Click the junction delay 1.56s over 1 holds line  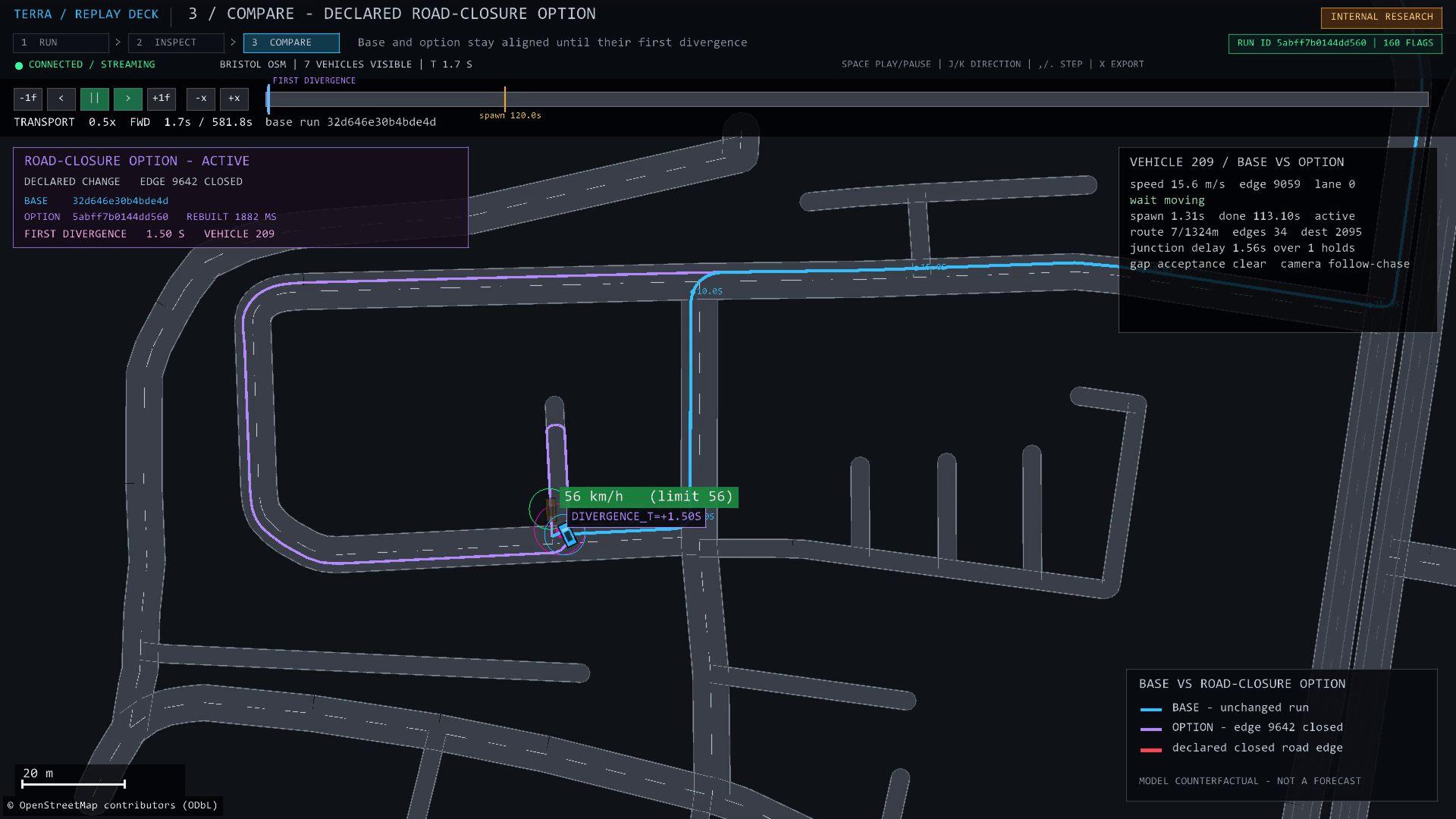point(1242,248)
